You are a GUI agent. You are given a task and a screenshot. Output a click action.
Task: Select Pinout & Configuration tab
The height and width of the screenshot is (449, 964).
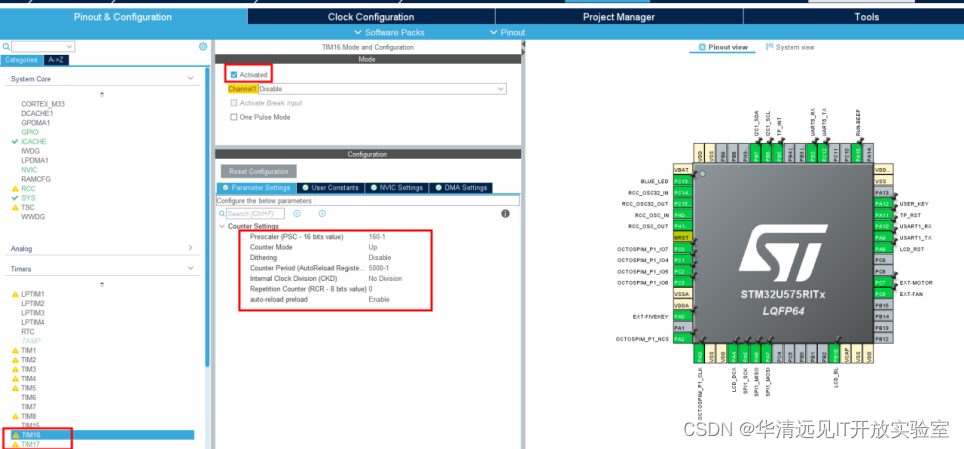[x=123, y=17]
